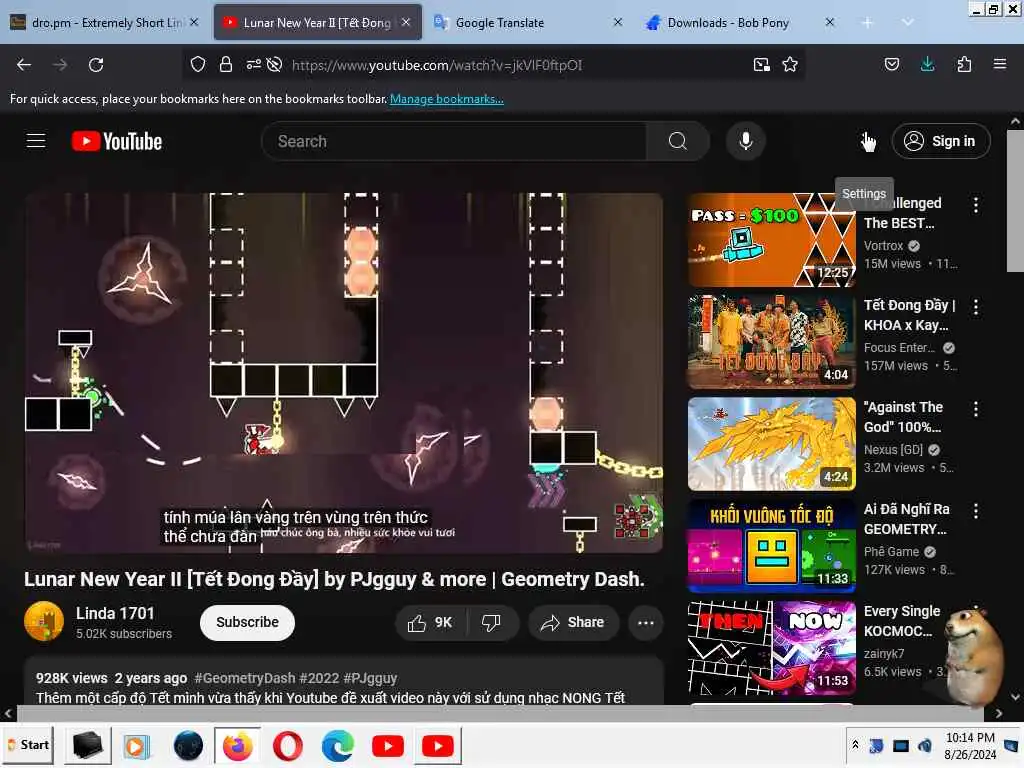Show Firefox downloads panel
The height and width of the screenshot is (768, 1024).
(927, 64)
